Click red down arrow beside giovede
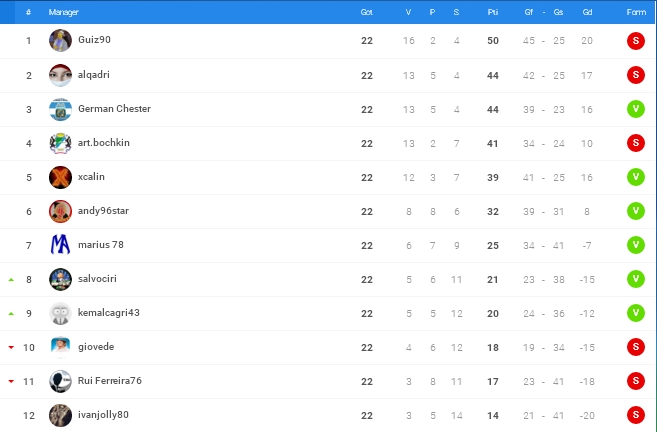657x432 pixels. pos(11,347)
